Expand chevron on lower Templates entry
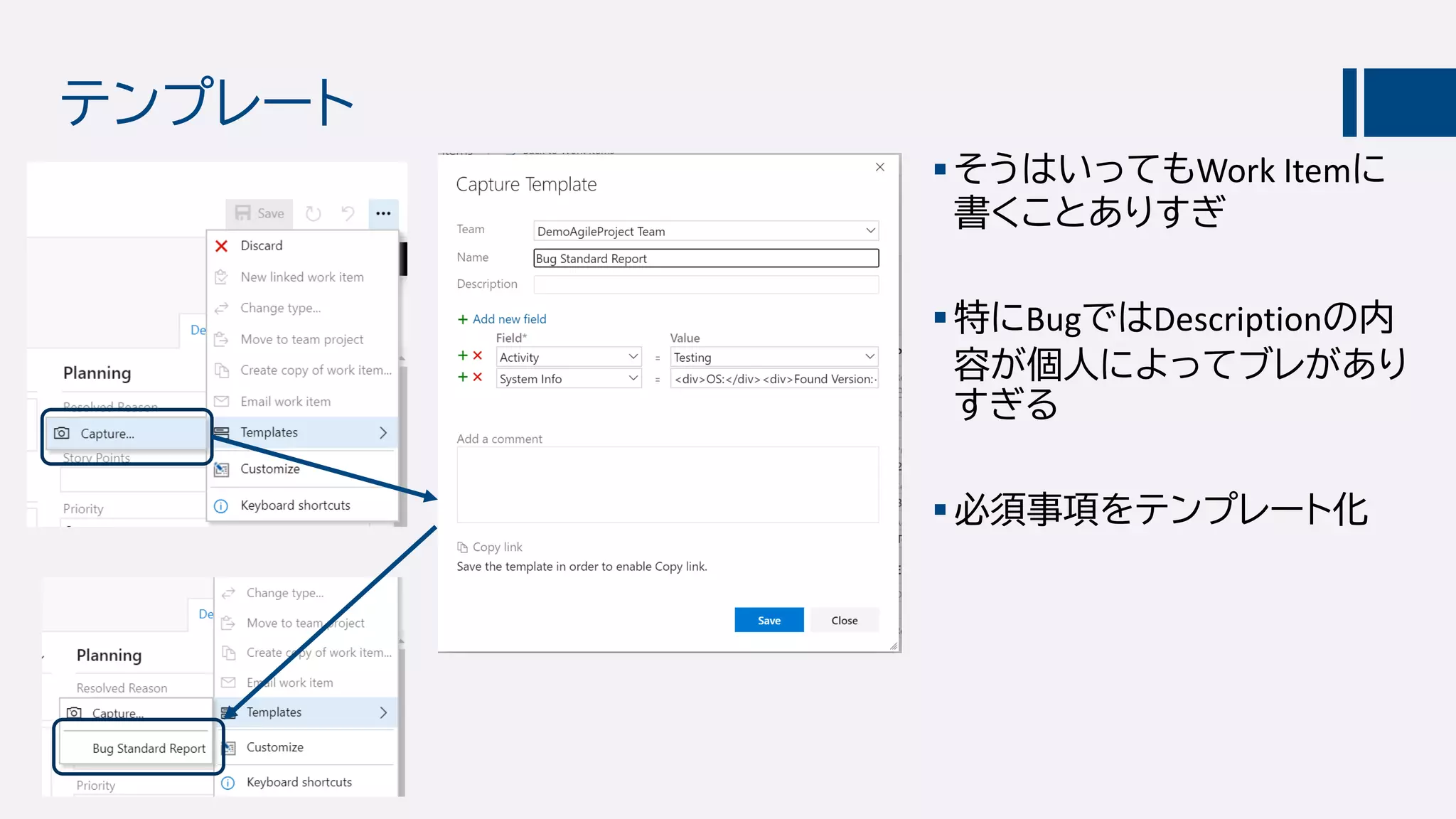This screenshot has width=1456, height=819. coord(383,712)
